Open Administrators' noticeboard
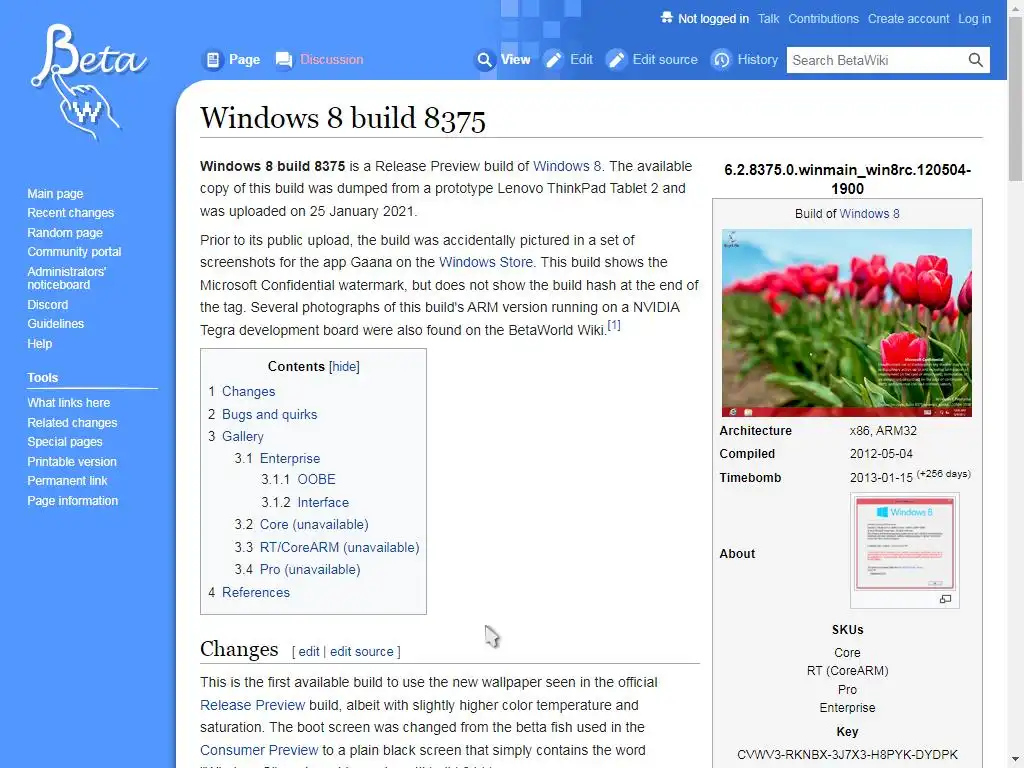The image size is (1024, 768). [x=66, y=278]
